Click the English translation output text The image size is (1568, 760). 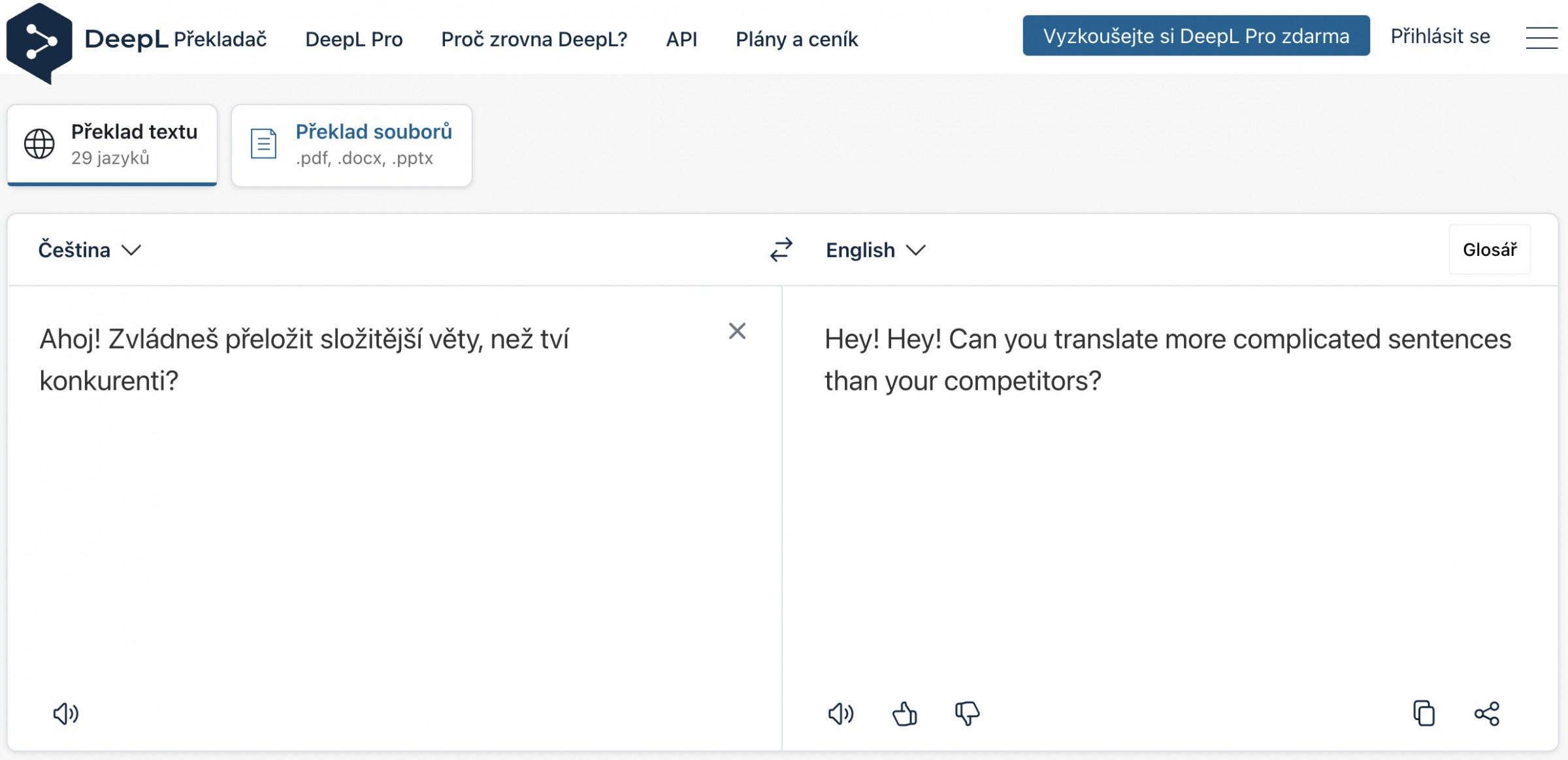tap(1168, 360)
